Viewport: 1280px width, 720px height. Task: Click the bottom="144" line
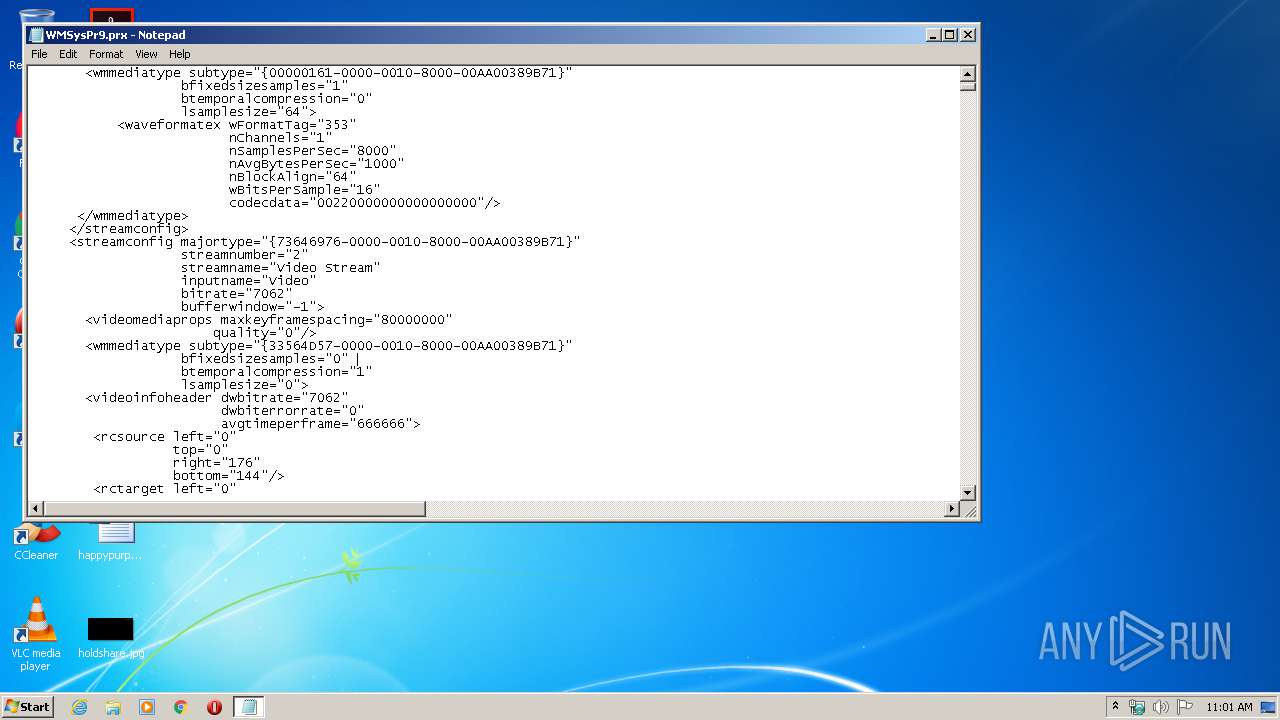228,476
